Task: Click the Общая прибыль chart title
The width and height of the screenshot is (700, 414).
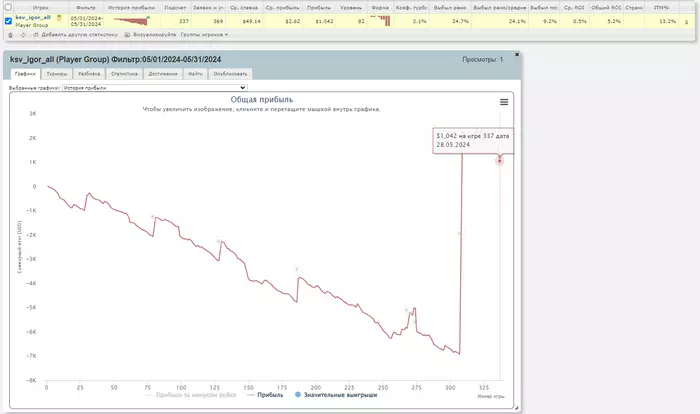Action: (262, 100)
